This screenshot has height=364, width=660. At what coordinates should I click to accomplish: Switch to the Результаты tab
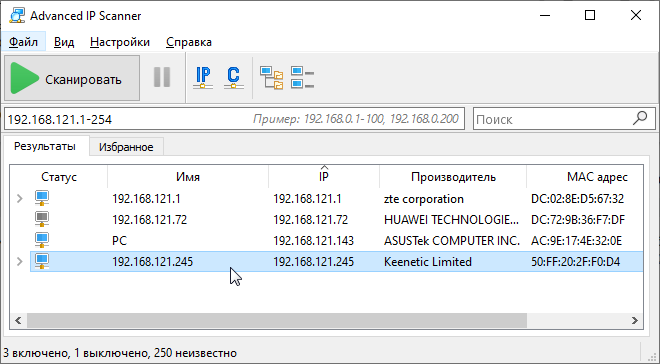(45, 146)
